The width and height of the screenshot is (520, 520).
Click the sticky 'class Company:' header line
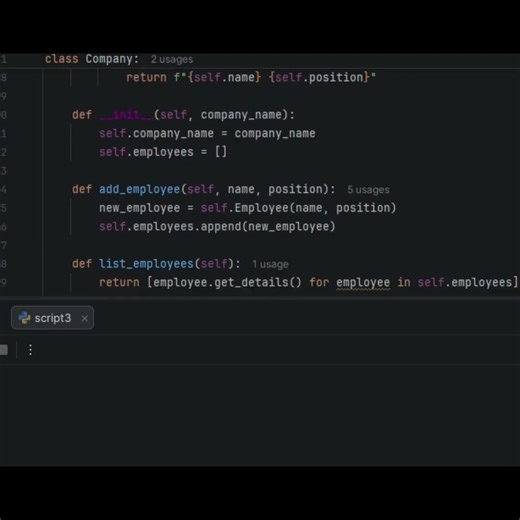tap(92, 59)
